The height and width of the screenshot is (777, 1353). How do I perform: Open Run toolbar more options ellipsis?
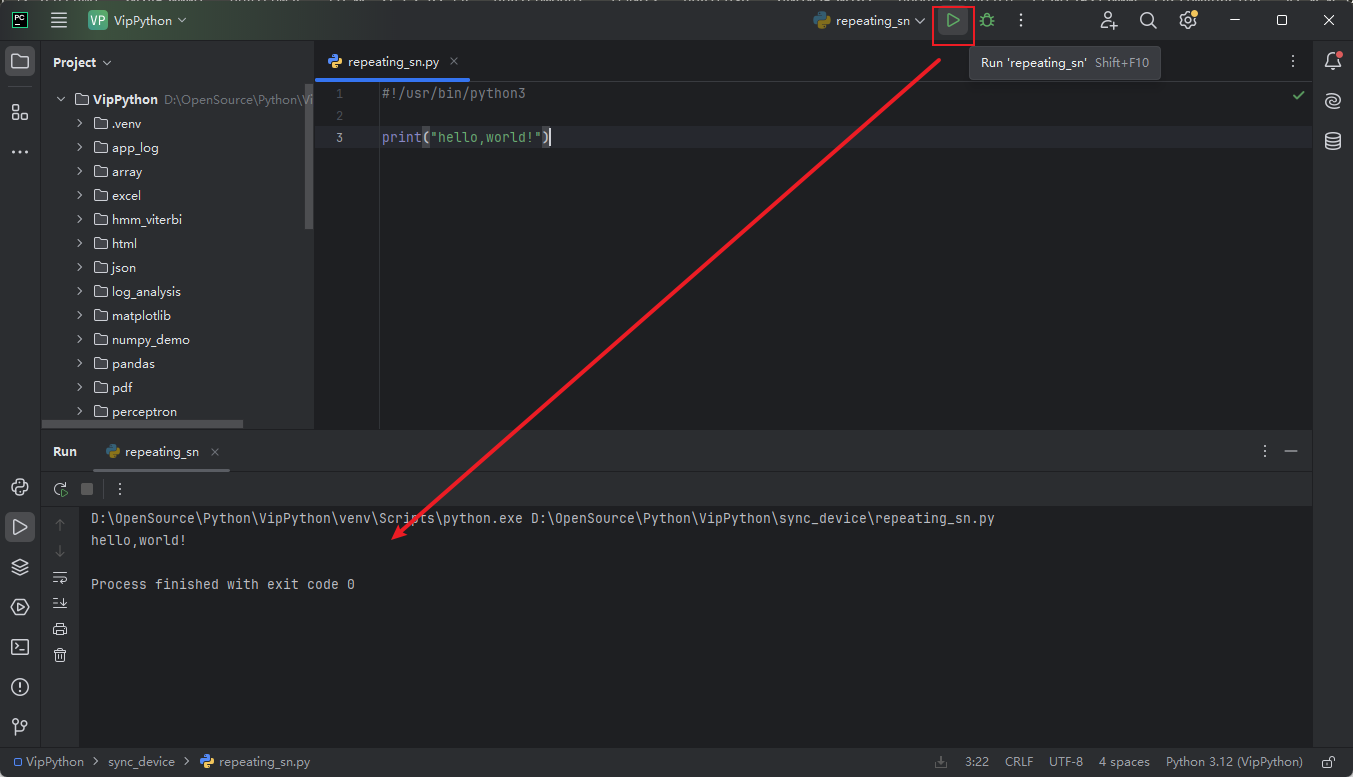pos(120,489)
